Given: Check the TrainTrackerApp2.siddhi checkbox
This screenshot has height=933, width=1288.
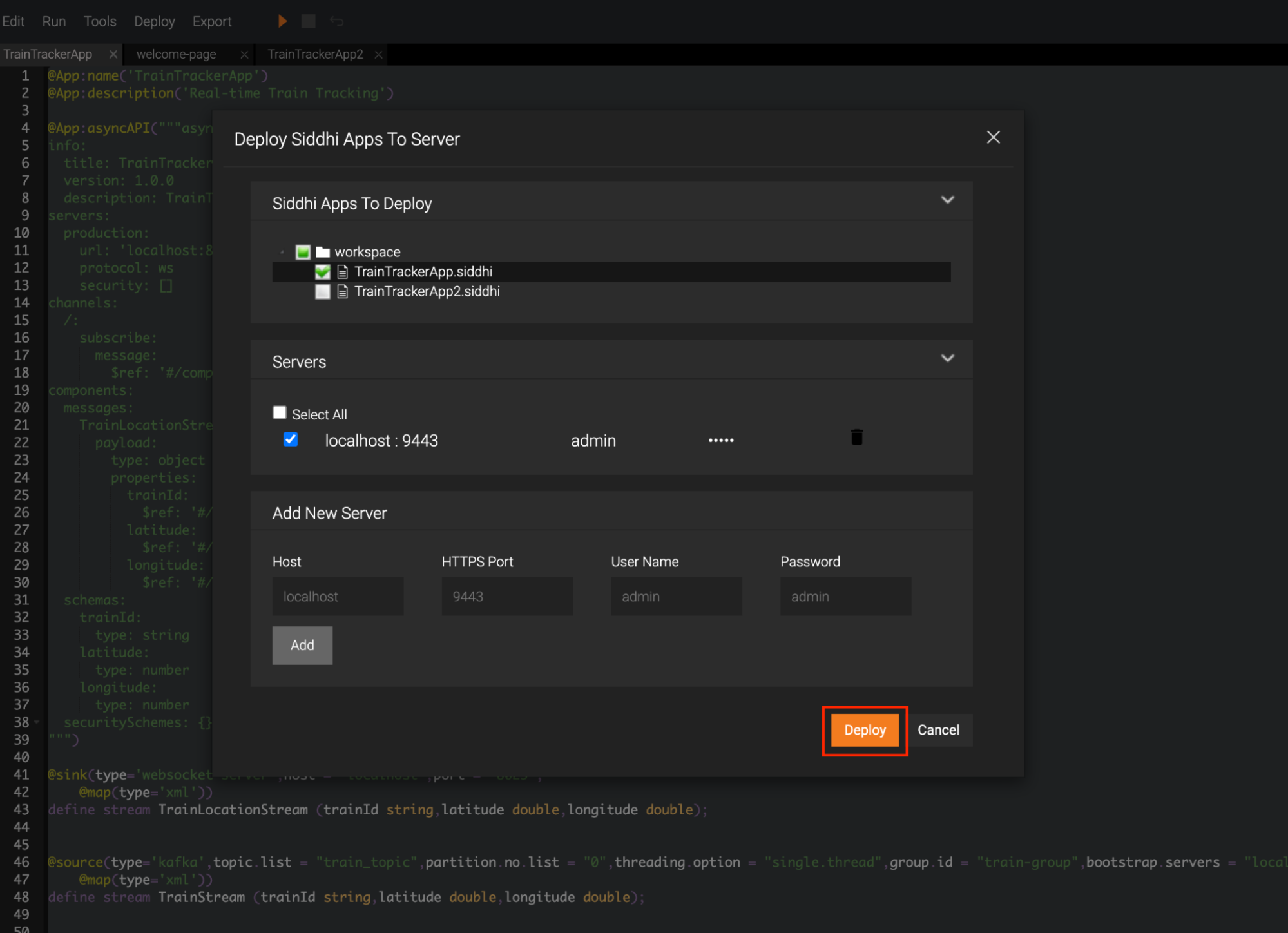Looking at the screenshot, I should click(323, 292).
